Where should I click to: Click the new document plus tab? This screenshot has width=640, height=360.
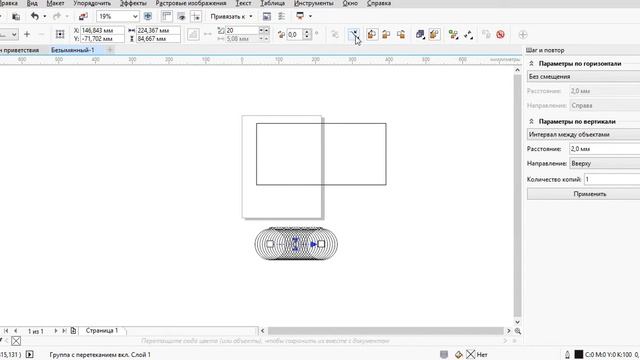point(110,50)
